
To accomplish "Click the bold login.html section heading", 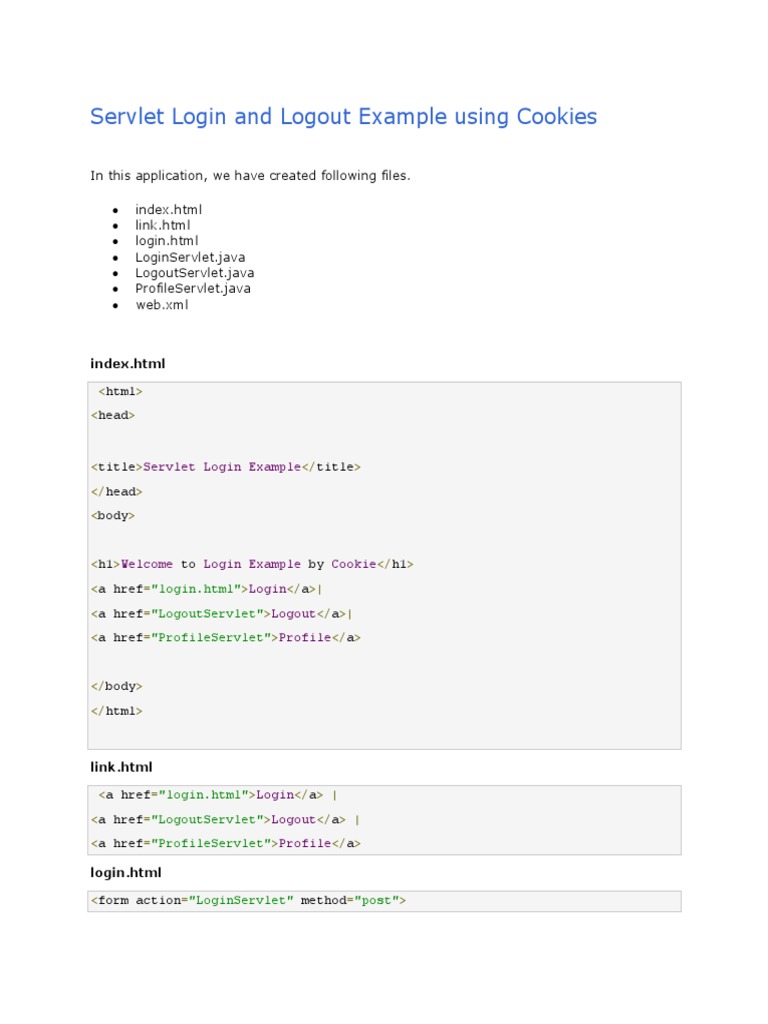I will (125, 873).
